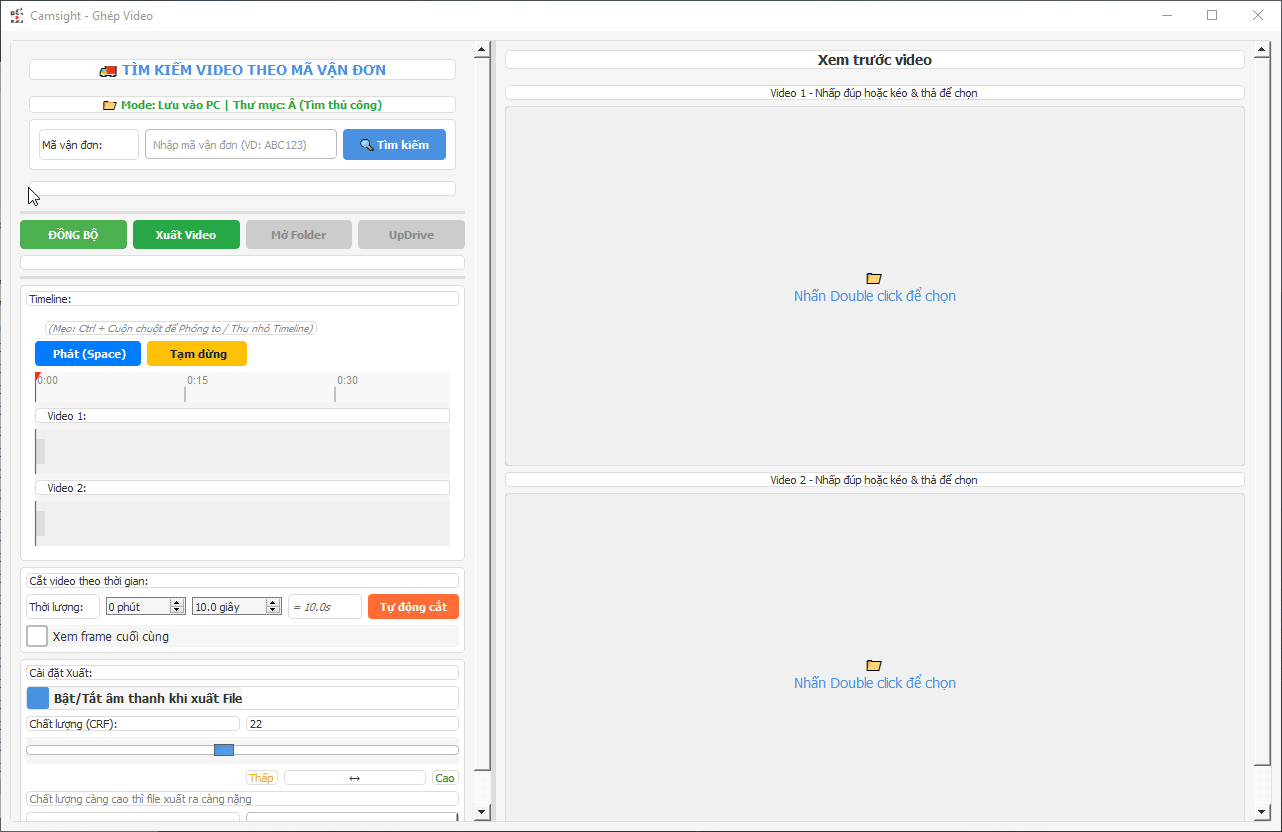Click the folder icon in Video 2 preview

pos(874,665)
